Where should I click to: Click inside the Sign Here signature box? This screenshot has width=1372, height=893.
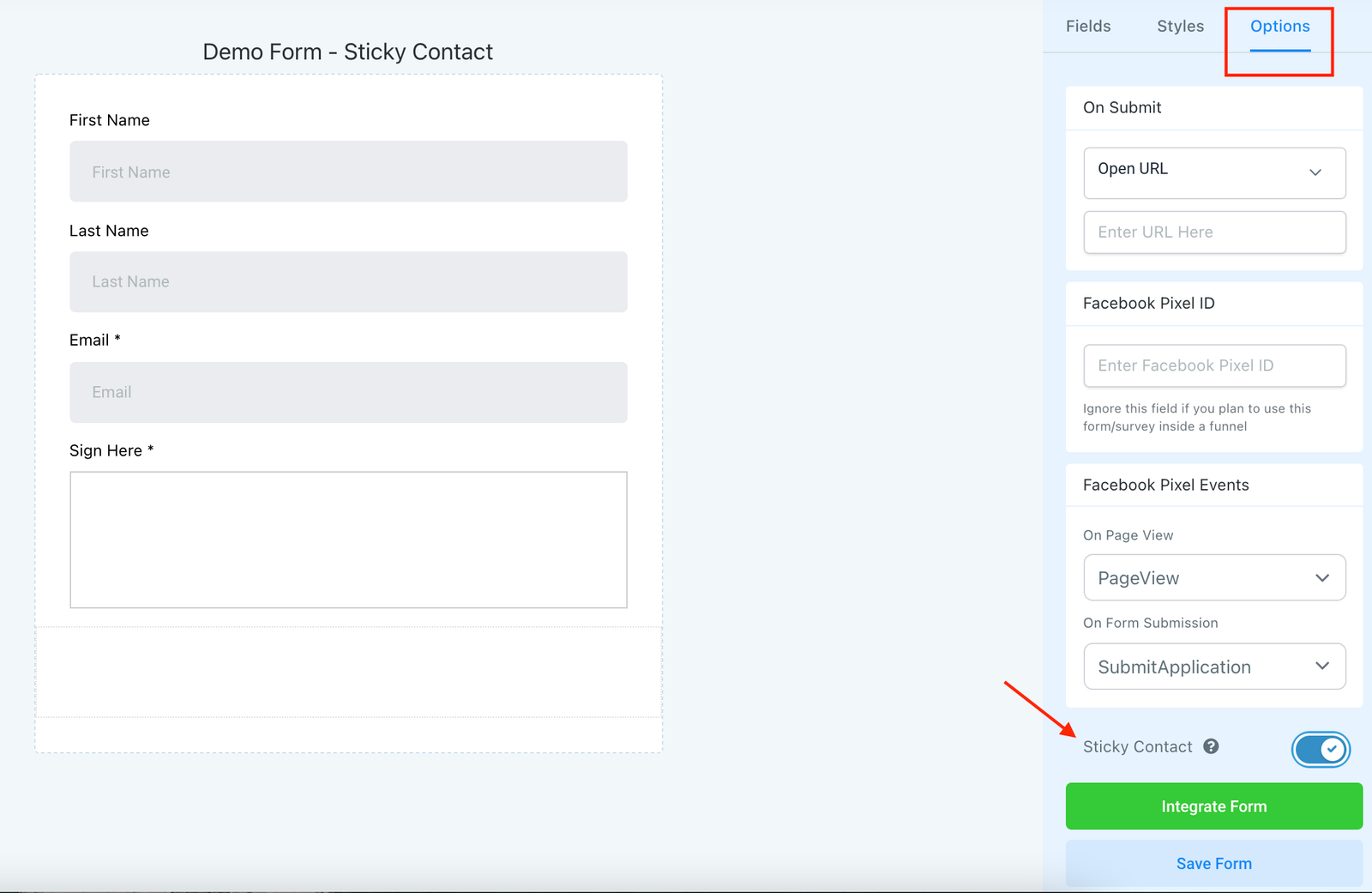click(348, 540)
